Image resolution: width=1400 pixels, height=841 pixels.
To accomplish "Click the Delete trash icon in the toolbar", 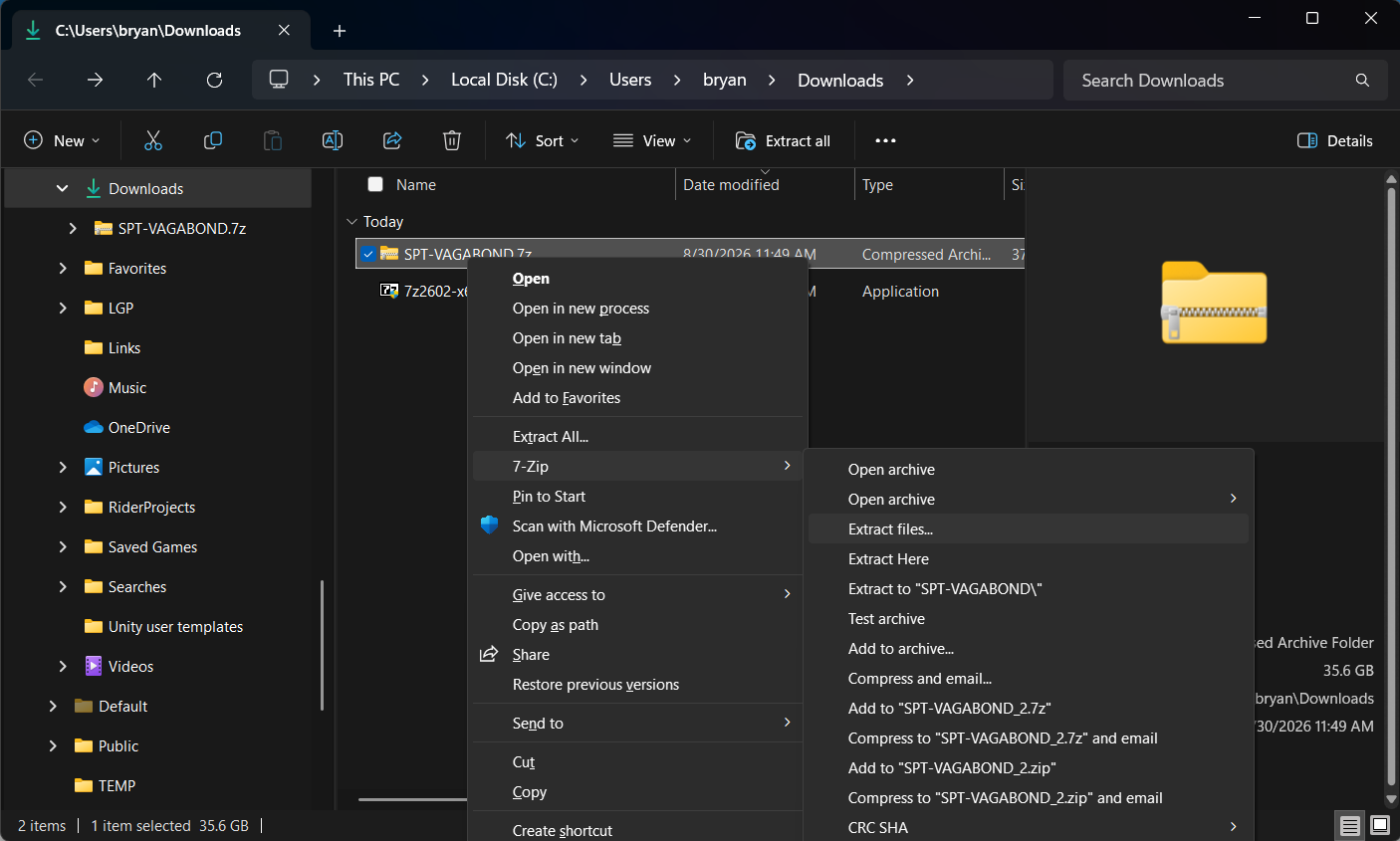I will pos(452,140).
